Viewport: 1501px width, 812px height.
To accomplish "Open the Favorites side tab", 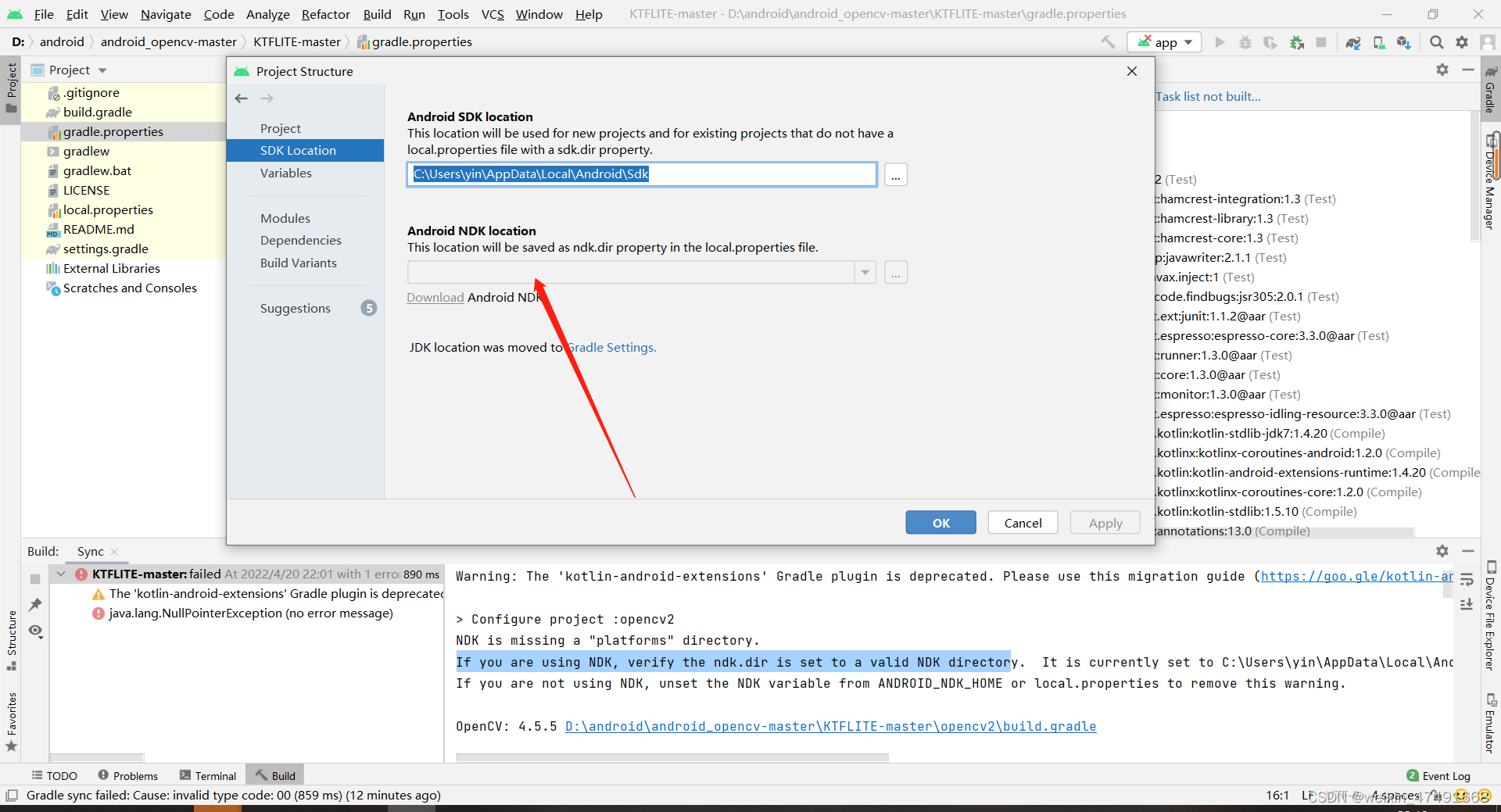I will click(x=11, y=721).
